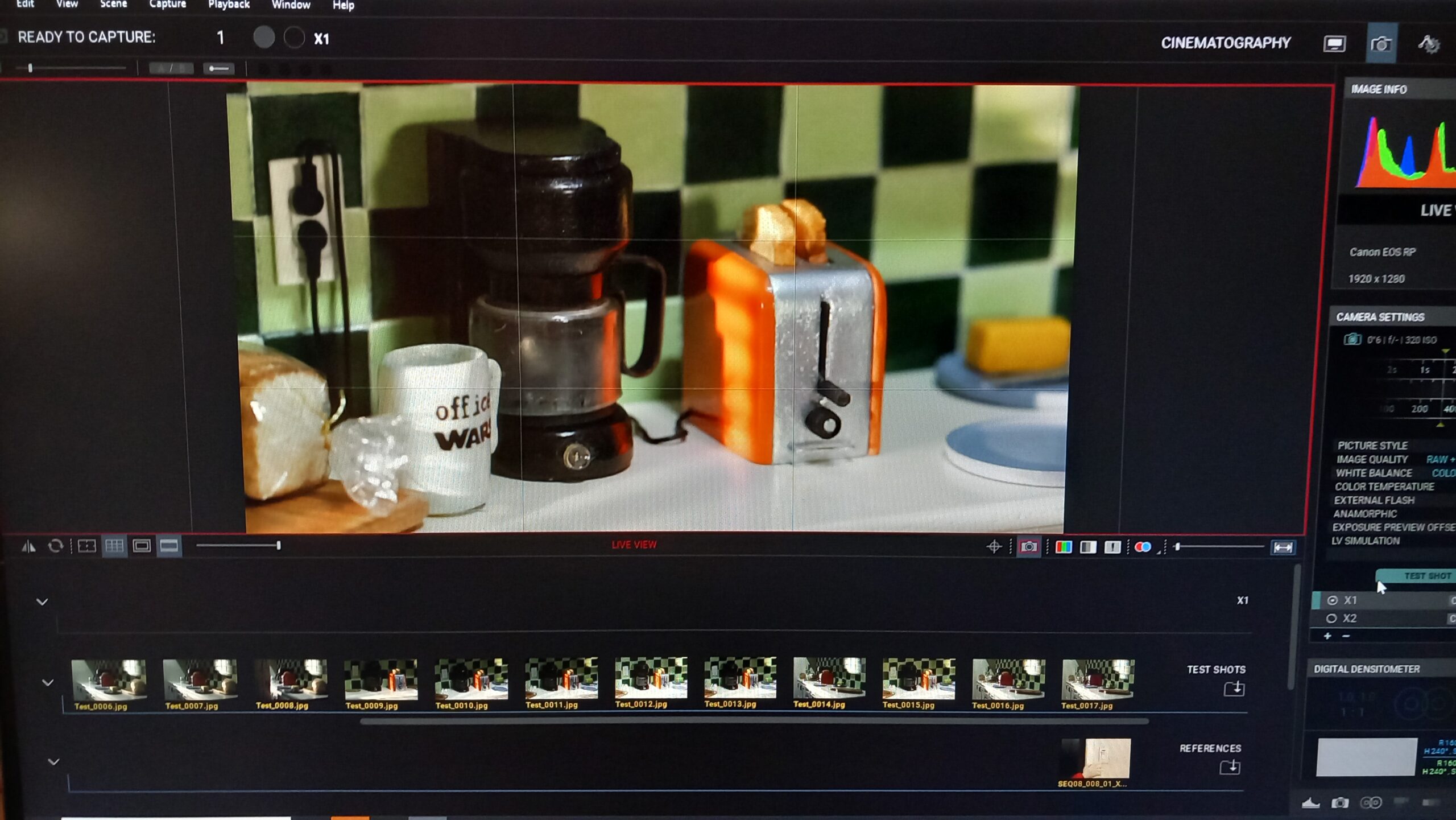Select the X1 exposure radio button
This screenshot has width=1456, height=820.
pos(1332,600)
